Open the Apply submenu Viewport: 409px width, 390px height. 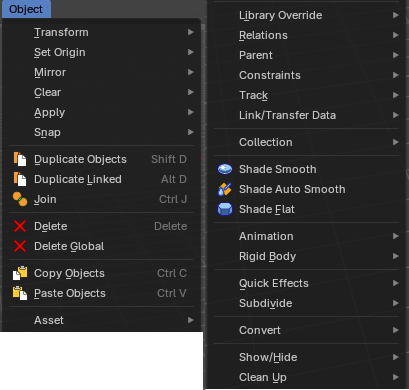pos(102,112)
